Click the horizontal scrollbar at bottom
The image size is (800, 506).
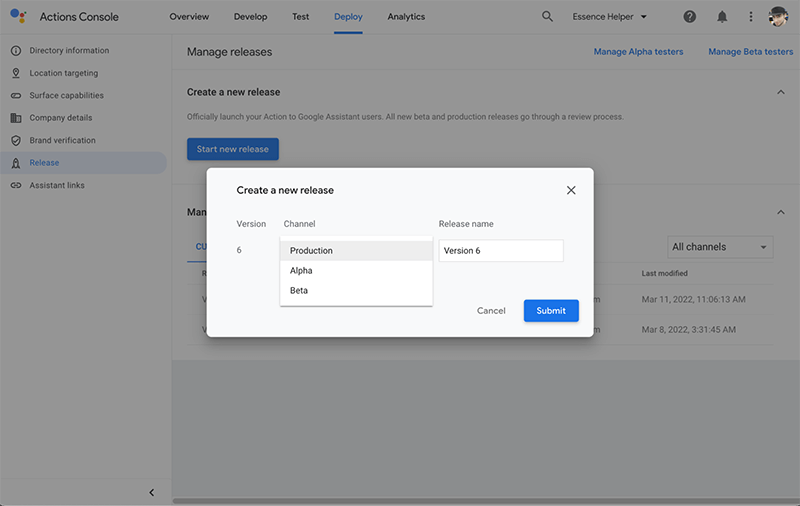[486, 501]
